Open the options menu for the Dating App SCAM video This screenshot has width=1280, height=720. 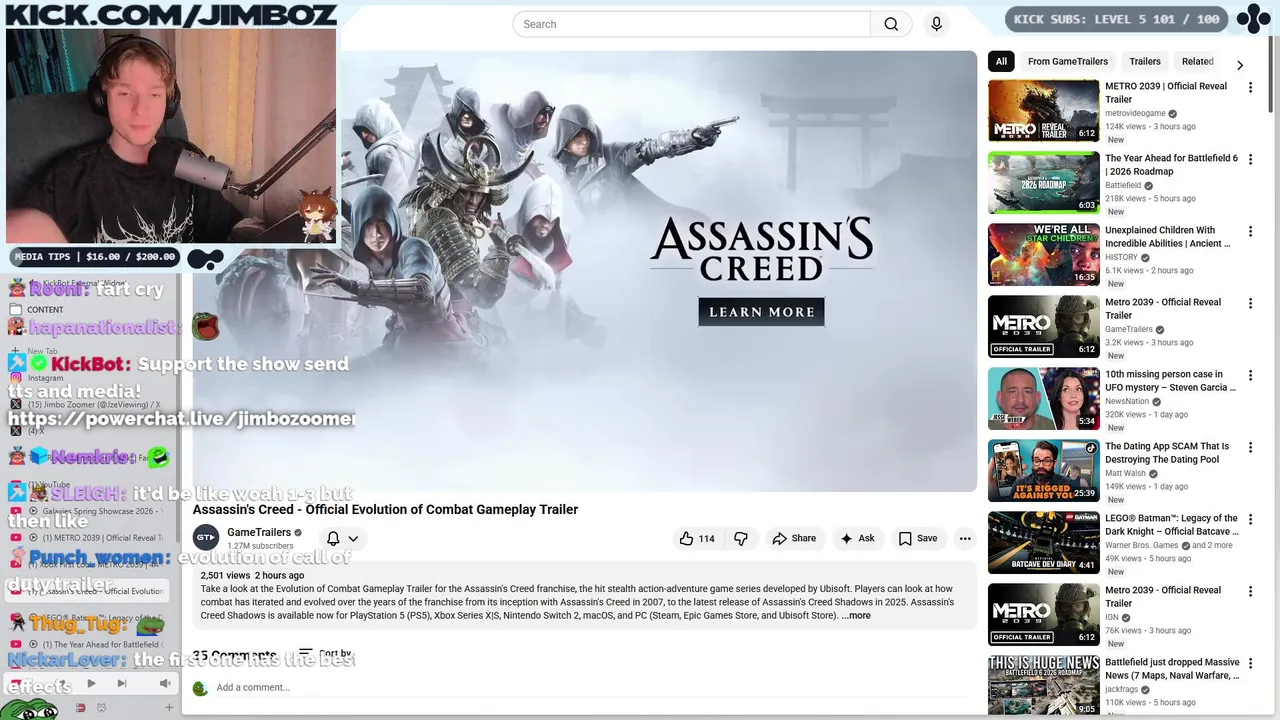1250,448
